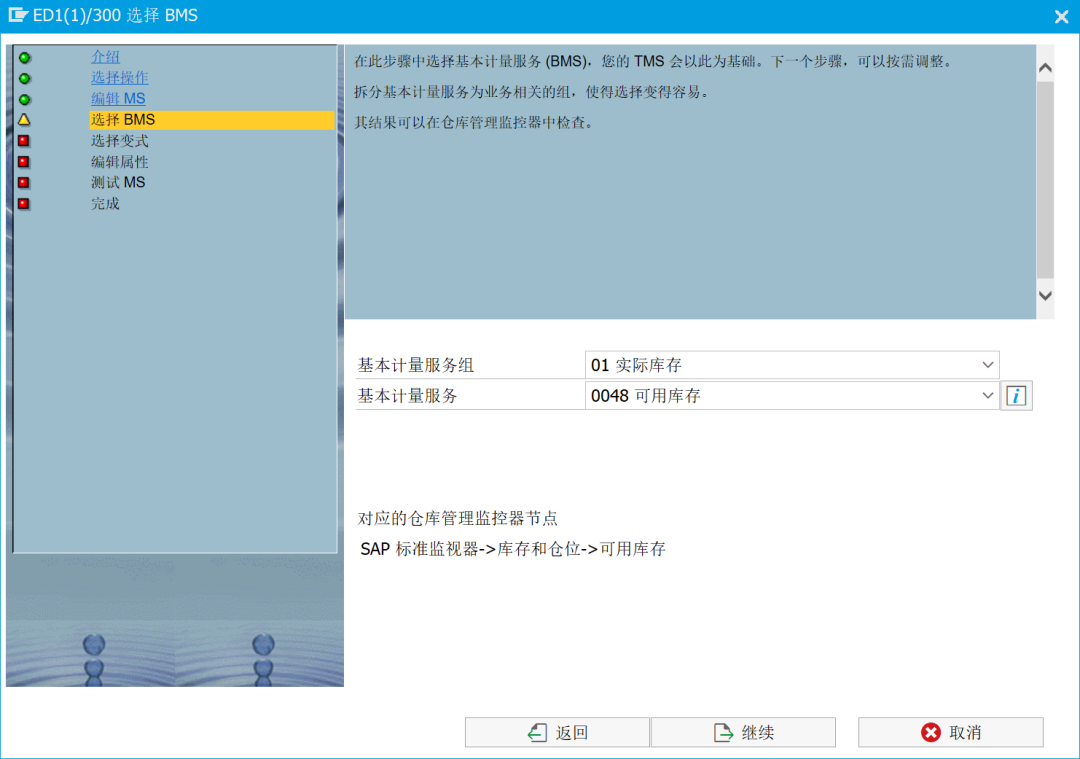
Task: Open the 编辑 MS step link
Action: coord(118,98)
